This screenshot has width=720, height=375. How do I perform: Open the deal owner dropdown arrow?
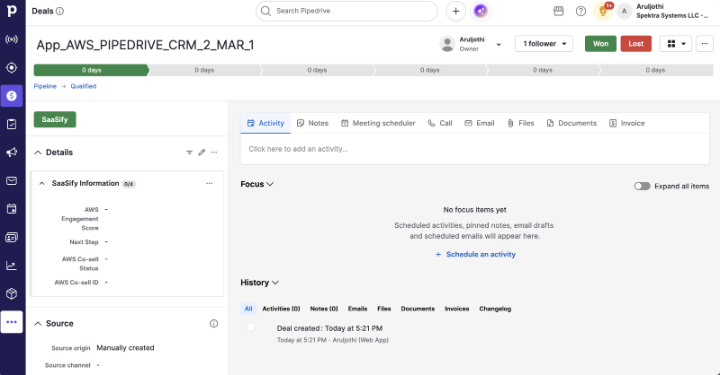(x=499, y=45)
